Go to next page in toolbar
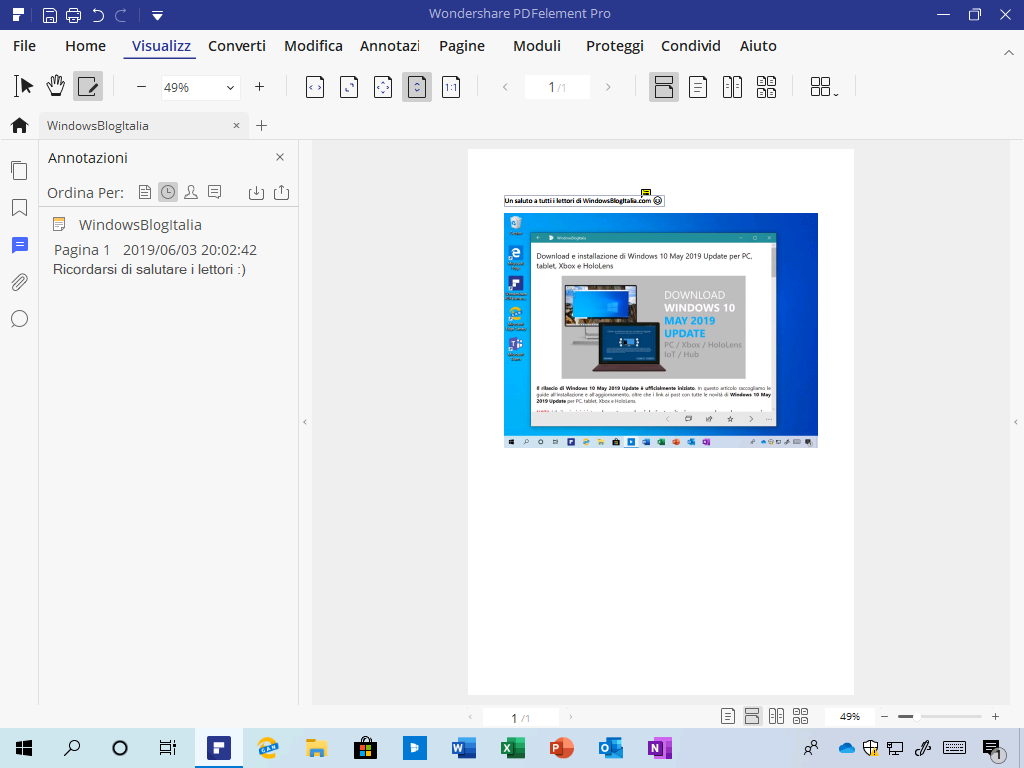The width and height of the screenshot is (1024, 768). 608,87
